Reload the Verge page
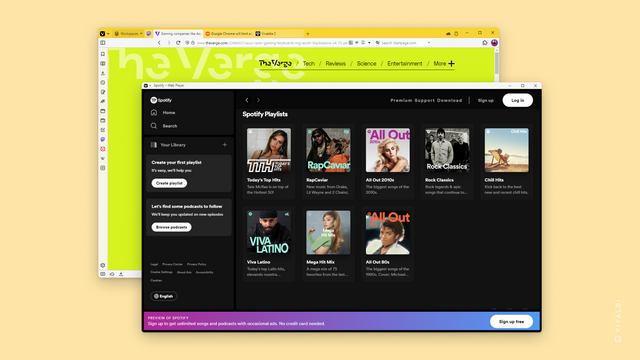 coord(178,42)
